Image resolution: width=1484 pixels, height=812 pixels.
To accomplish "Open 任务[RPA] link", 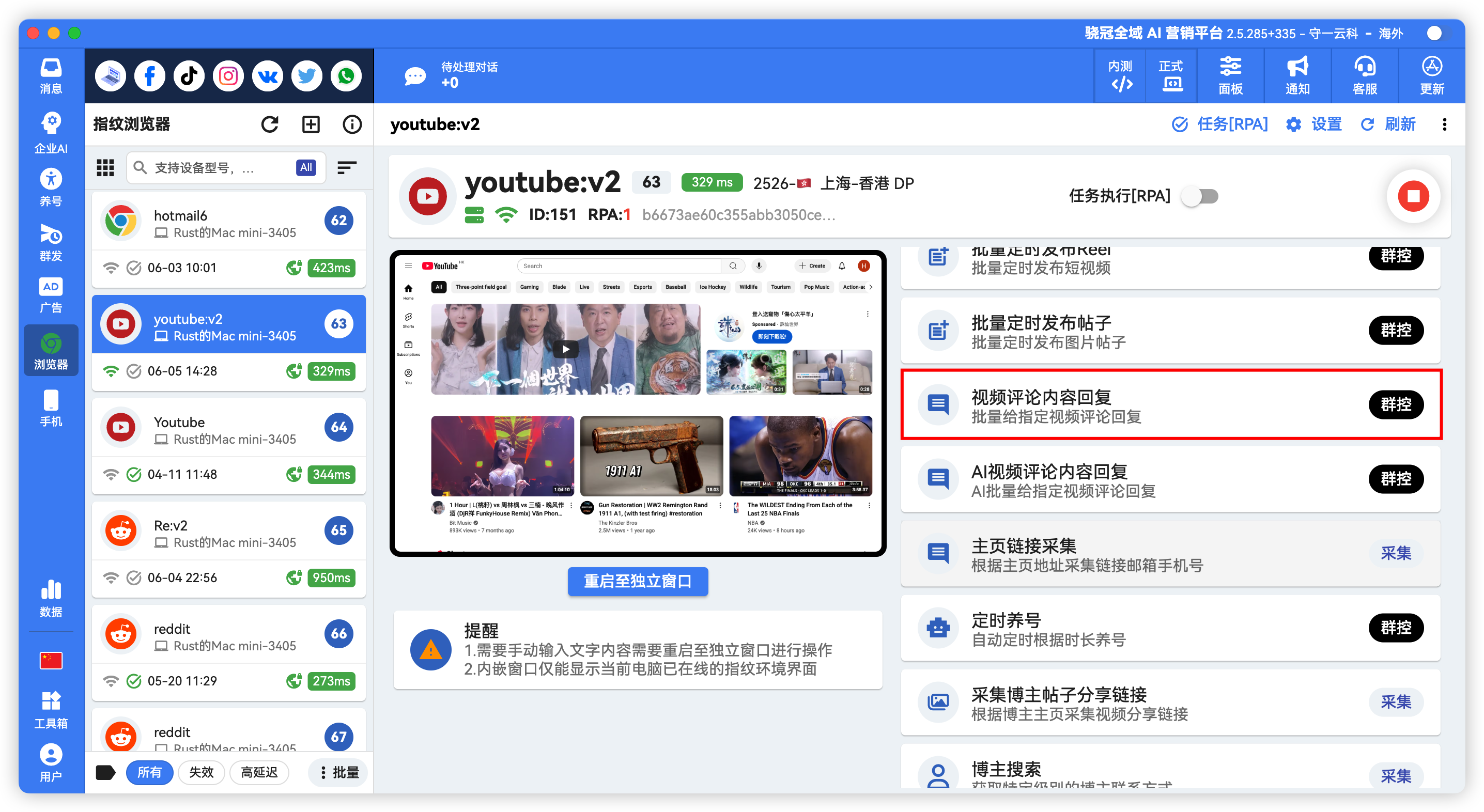I will click(x=1220, y=124).
